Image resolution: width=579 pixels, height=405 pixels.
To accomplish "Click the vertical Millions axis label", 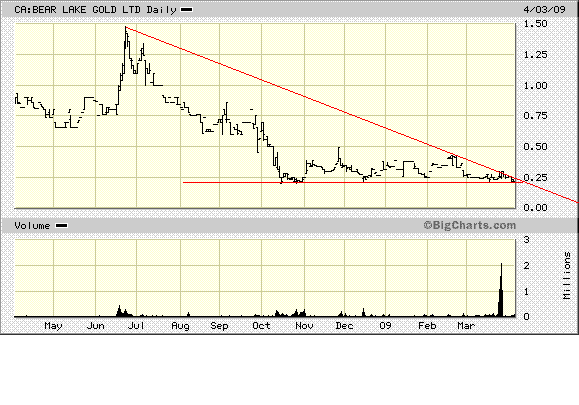I will click(566, 275).
